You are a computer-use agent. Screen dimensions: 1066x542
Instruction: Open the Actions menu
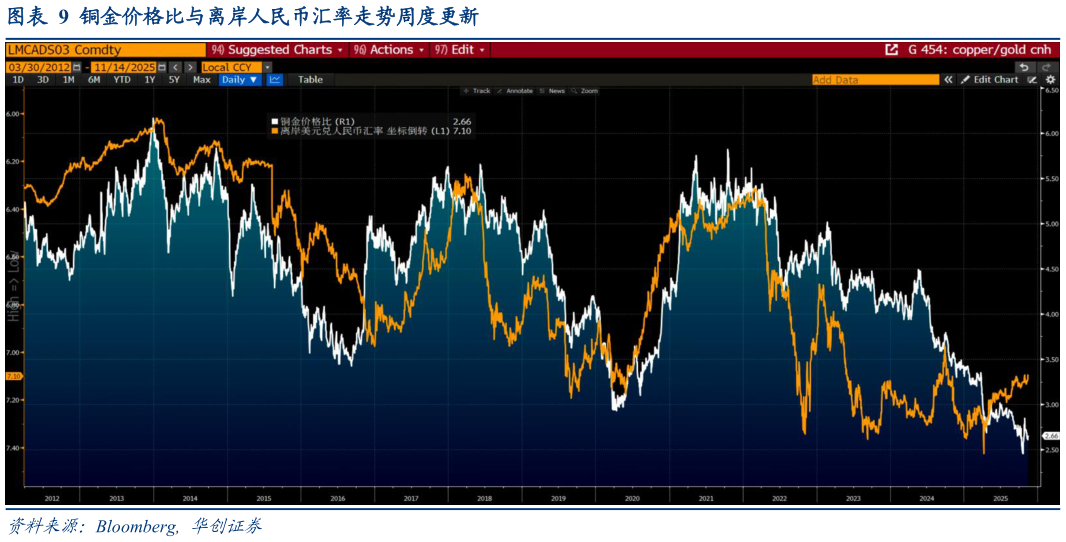pyautogui.click(x=389, y=49)
